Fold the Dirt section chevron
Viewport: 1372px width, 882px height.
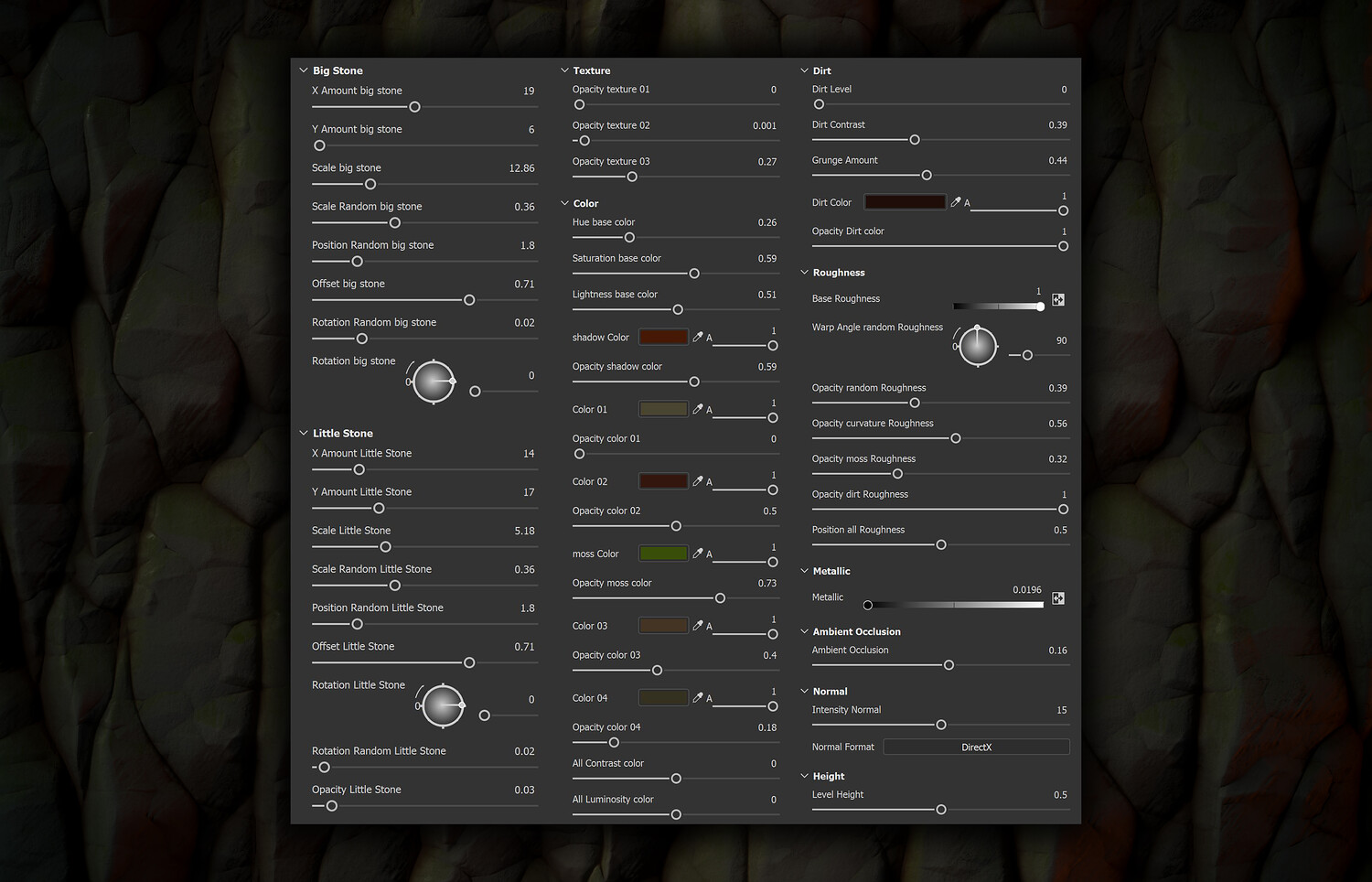pos(804,70)
